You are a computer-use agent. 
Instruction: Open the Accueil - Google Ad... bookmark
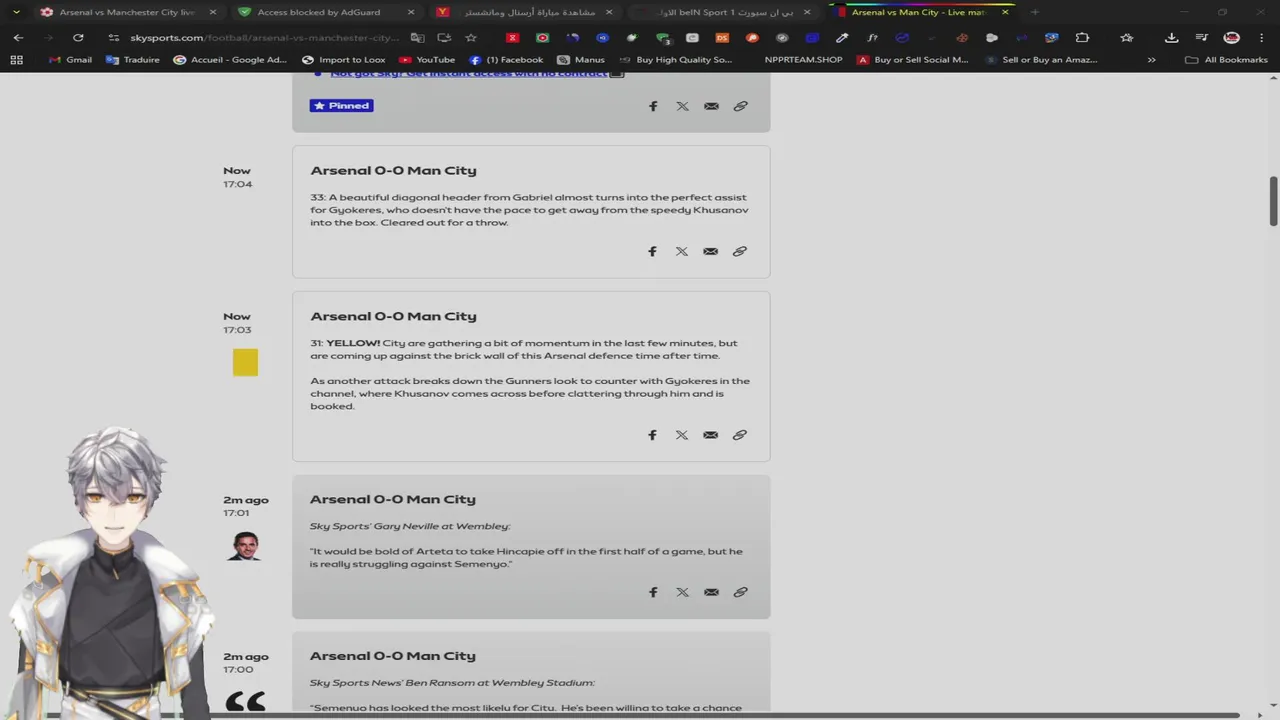[x=230, y=60]
